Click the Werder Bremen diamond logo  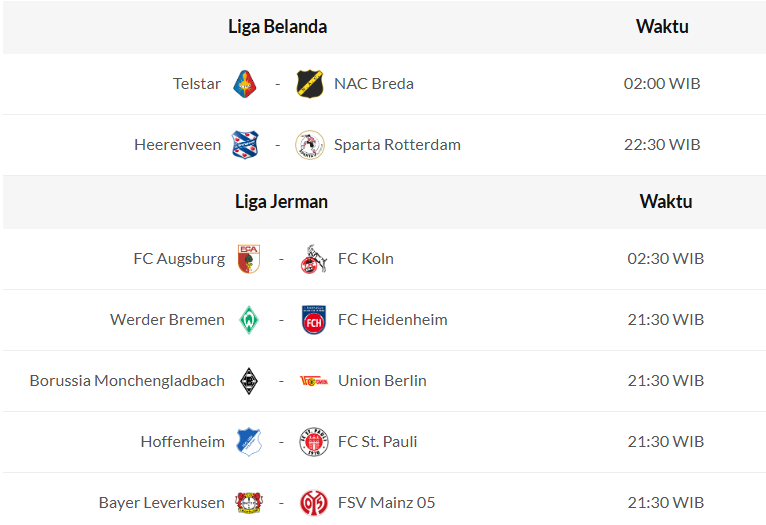tap(248, 320)
